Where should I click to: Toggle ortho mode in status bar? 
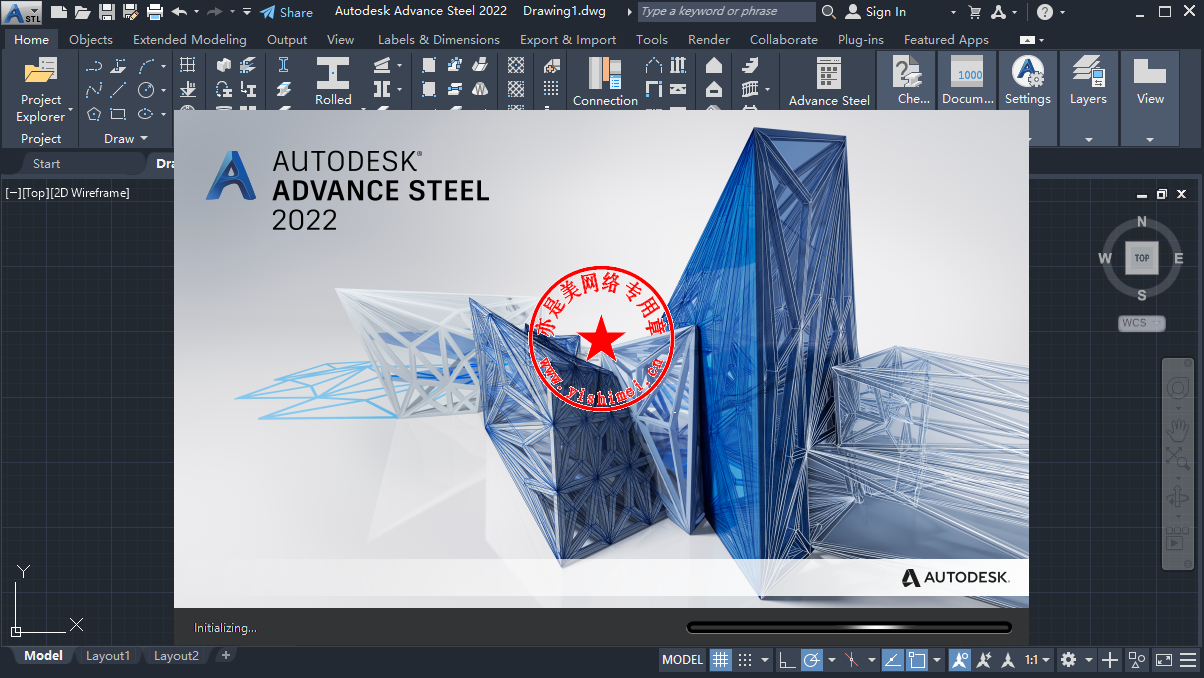click(x=787, y=660)
